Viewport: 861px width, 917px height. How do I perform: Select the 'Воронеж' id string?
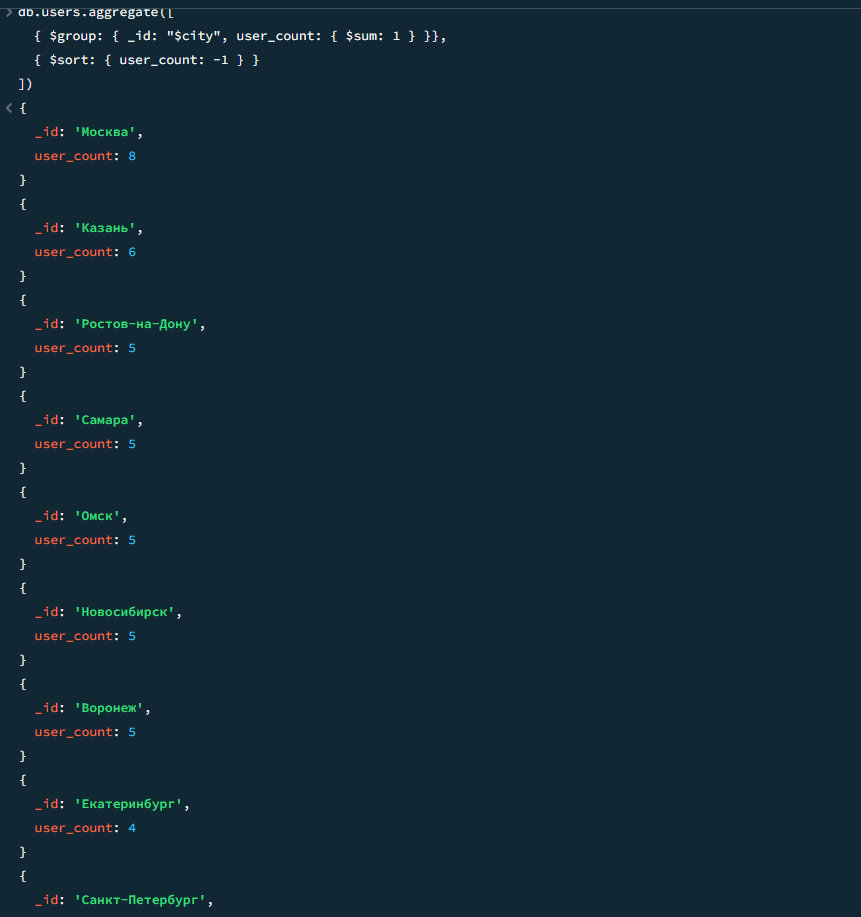point(109,708)
